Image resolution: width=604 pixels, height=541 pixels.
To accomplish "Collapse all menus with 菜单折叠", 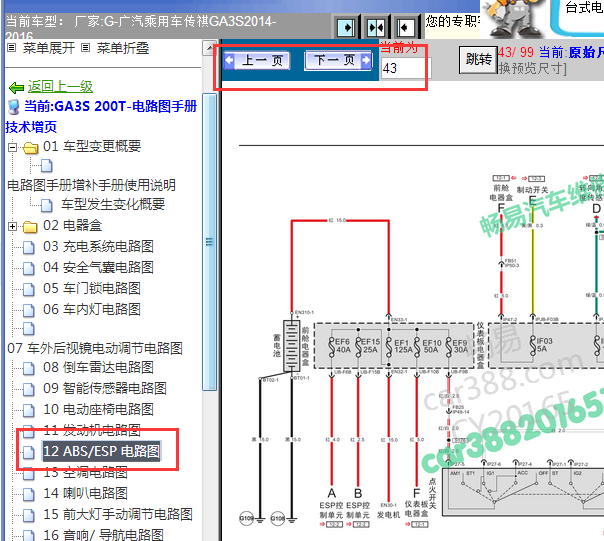I will pos(122,48).
